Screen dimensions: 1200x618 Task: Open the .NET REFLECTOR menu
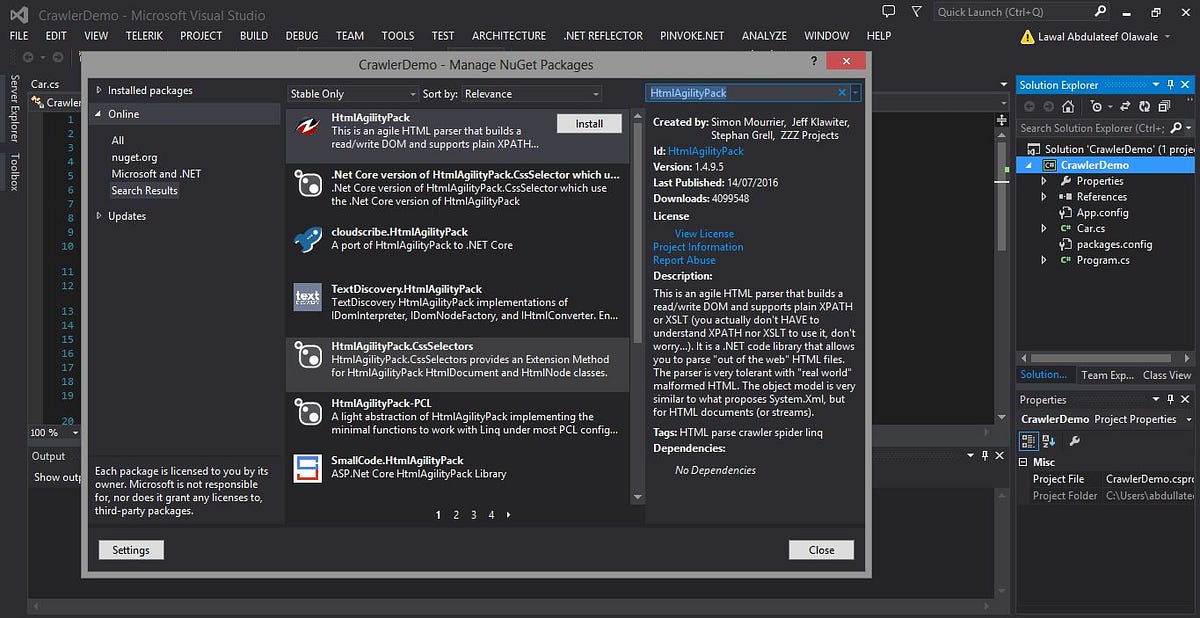pos(603,36)
